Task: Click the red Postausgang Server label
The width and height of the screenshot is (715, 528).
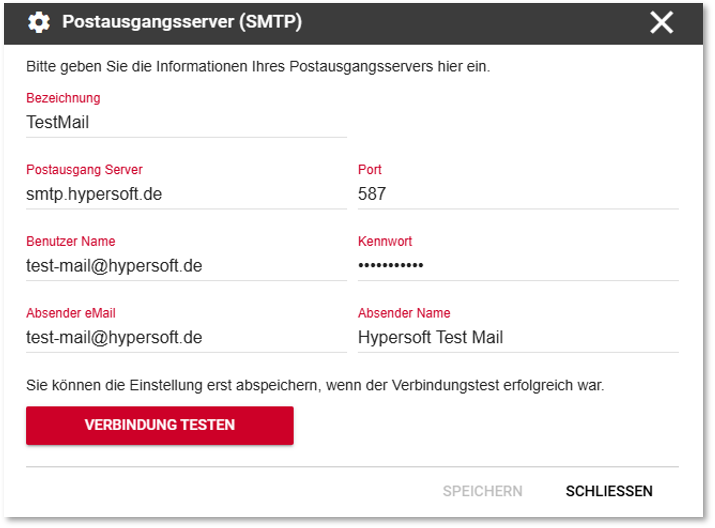Action: pyautogui.click(x=84, y=170)
